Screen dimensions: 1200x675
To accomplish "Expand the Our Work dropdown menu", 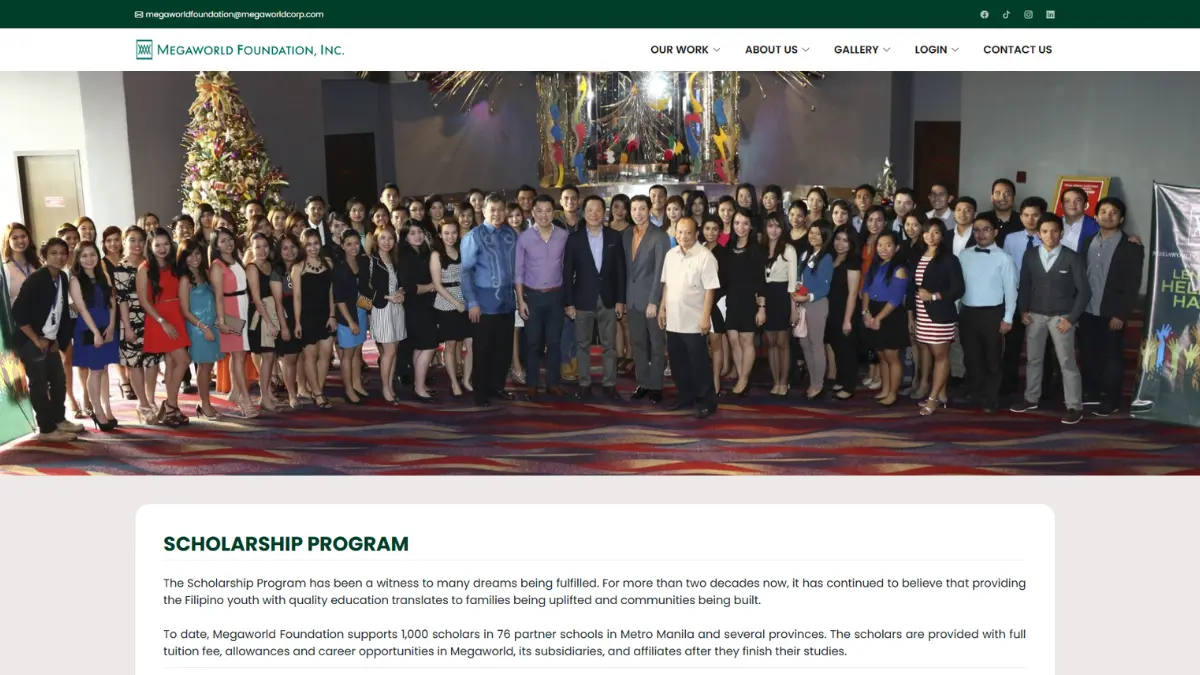I will [685, 50].
